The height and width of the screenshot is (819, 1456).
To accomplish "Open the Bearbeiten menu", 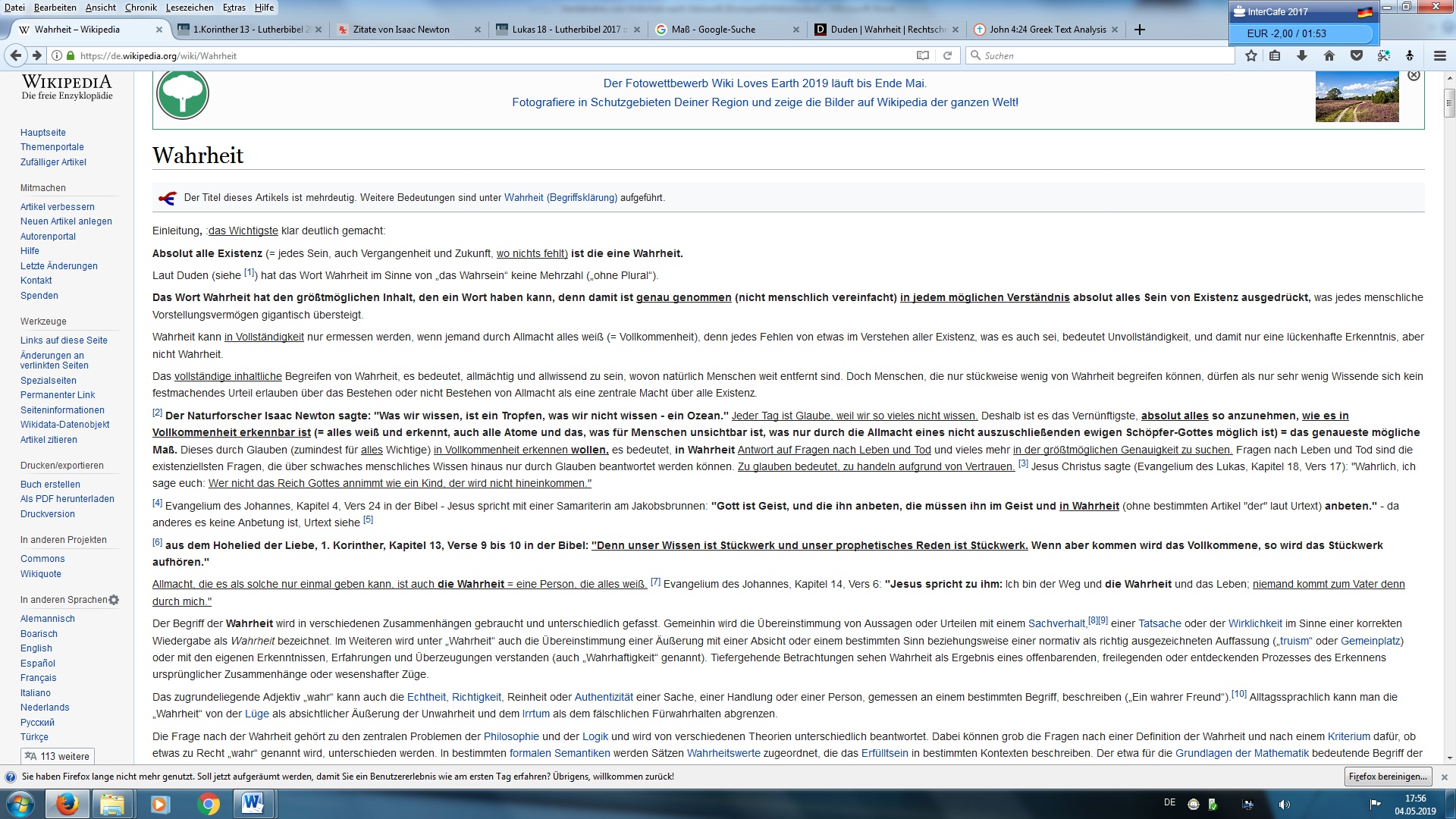I will (x=55, y=7).
